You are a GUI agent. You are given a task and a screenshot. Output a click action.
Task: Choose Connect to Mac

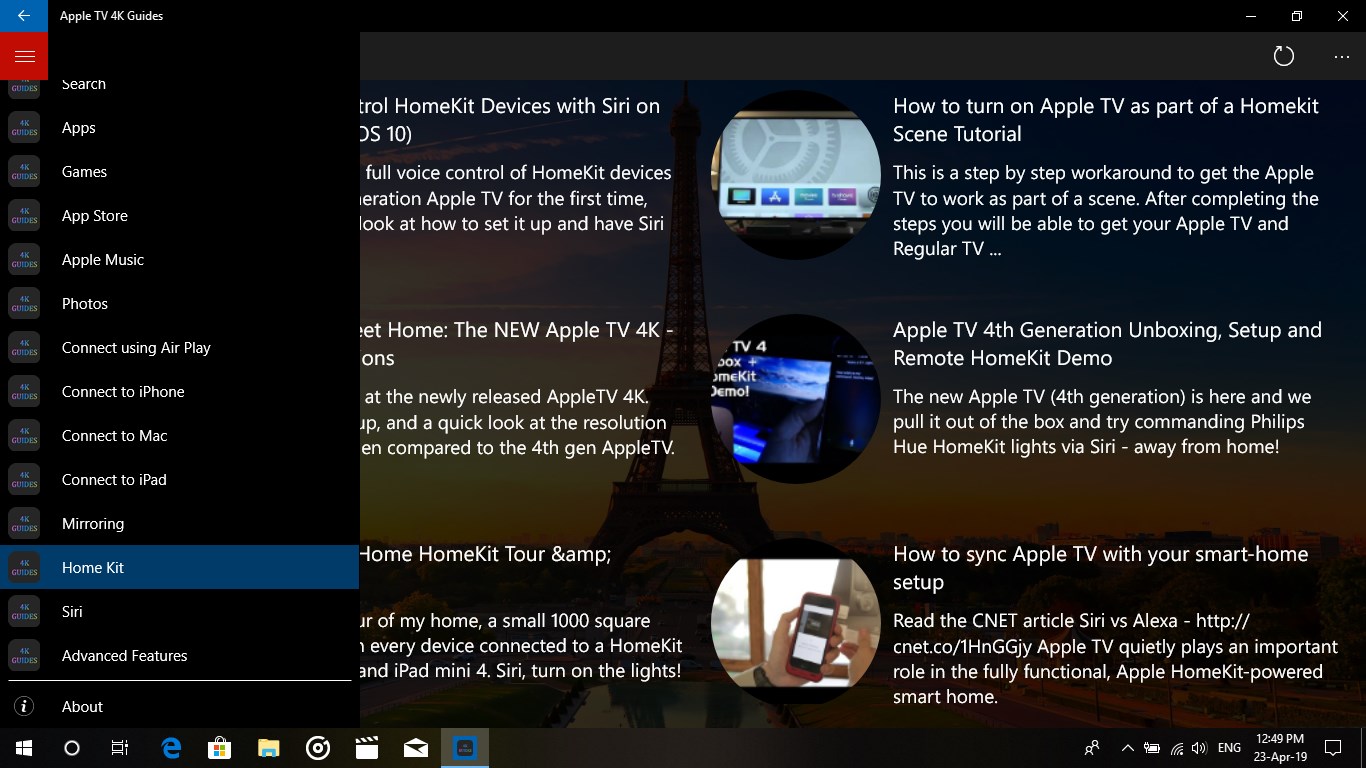(180, 436)
